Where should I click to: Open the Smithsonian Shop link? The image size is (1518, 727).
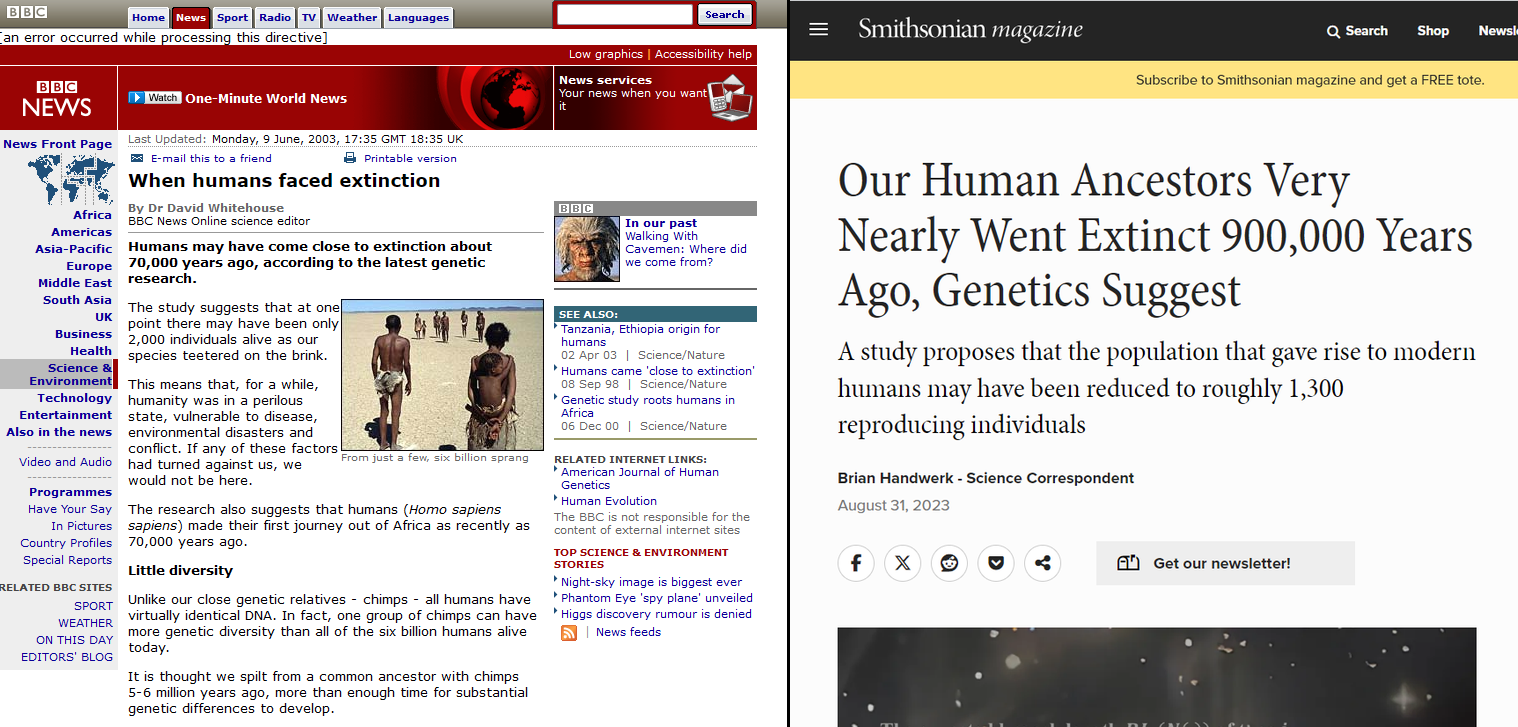coord(1432,31)
